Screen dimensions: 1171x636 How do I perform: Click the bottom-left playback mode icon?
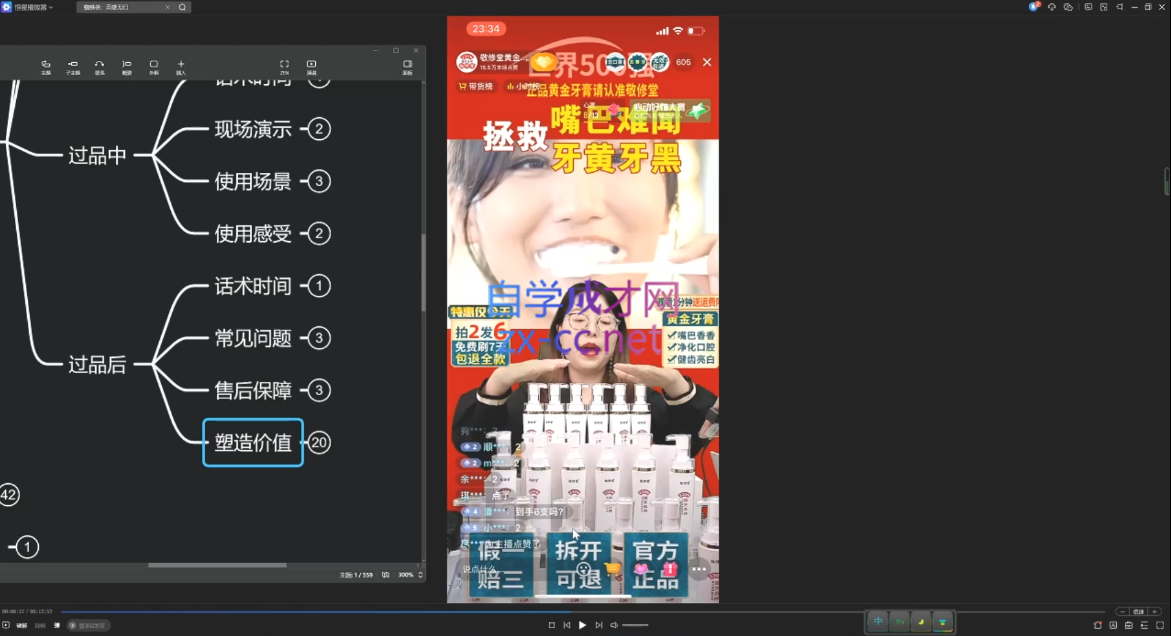point(6,626)
